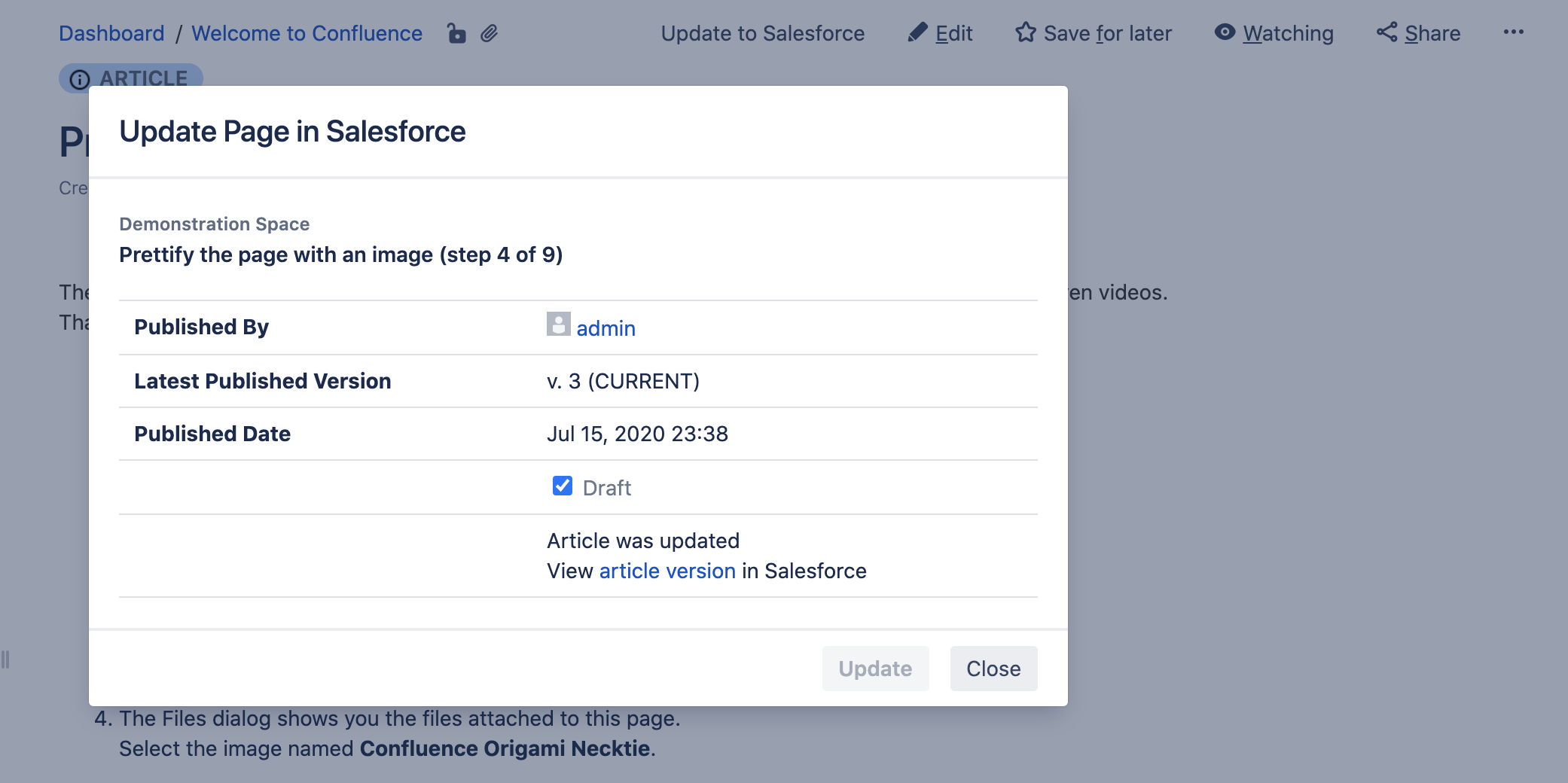Open the attachments paperclip icon
1568x783 pixels.
click(x=490, y=34)
